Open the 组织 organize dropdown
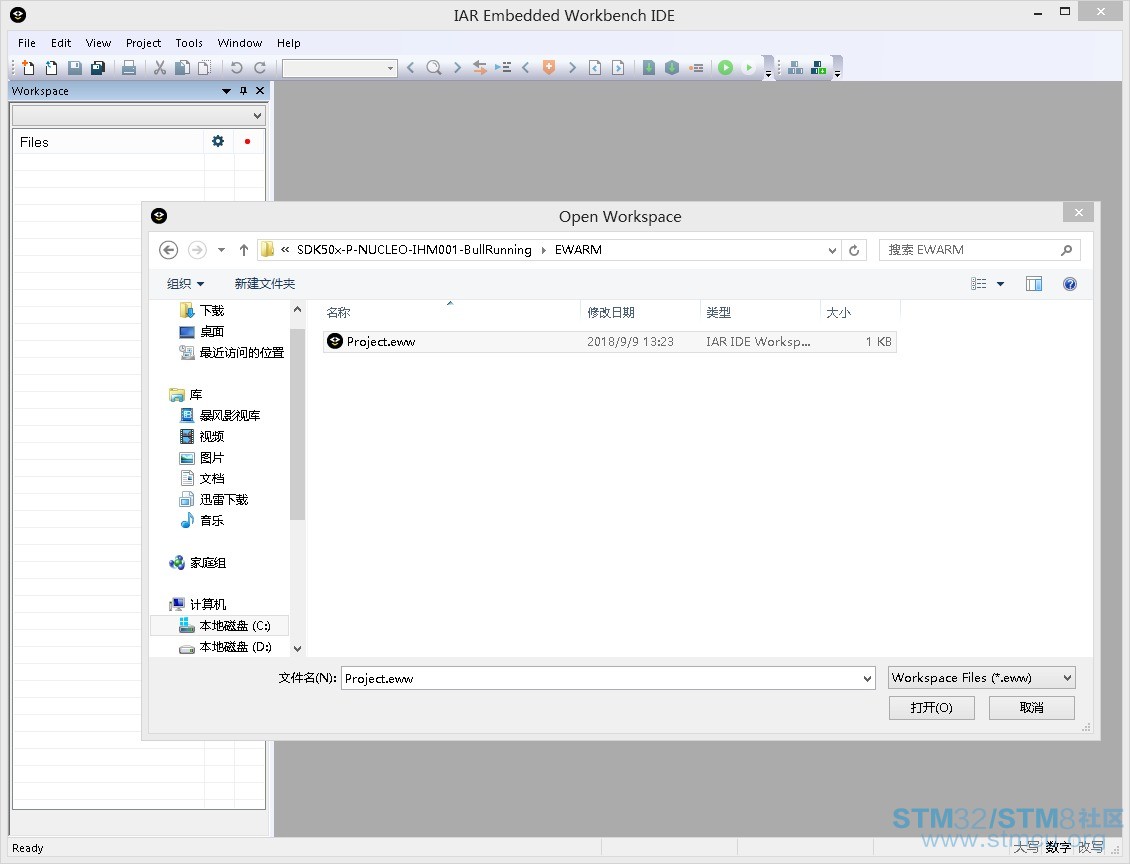This screenshot has height=864, width=1130. coord(185,284)
